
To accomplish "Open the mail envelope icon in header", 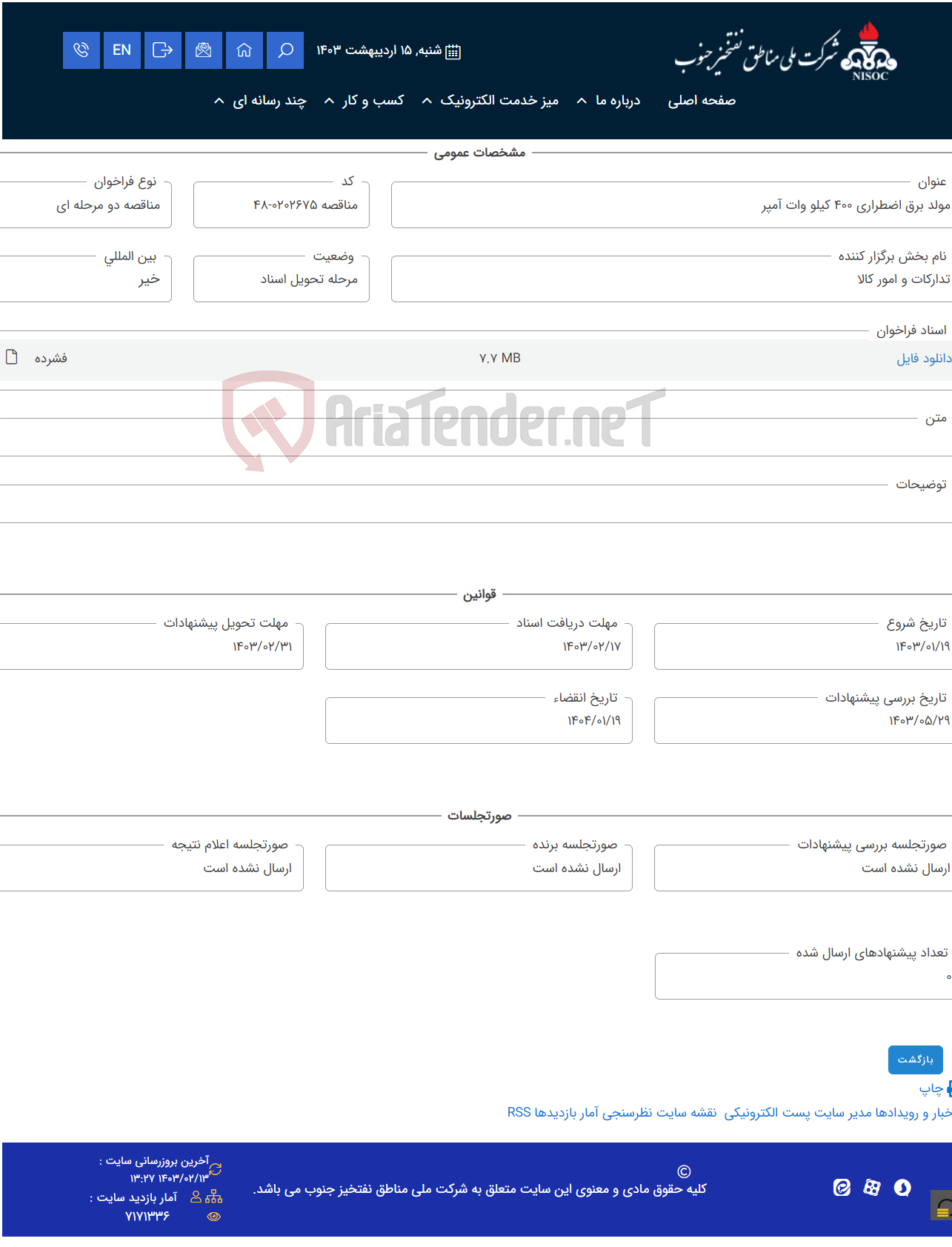I will pos(204,50).
